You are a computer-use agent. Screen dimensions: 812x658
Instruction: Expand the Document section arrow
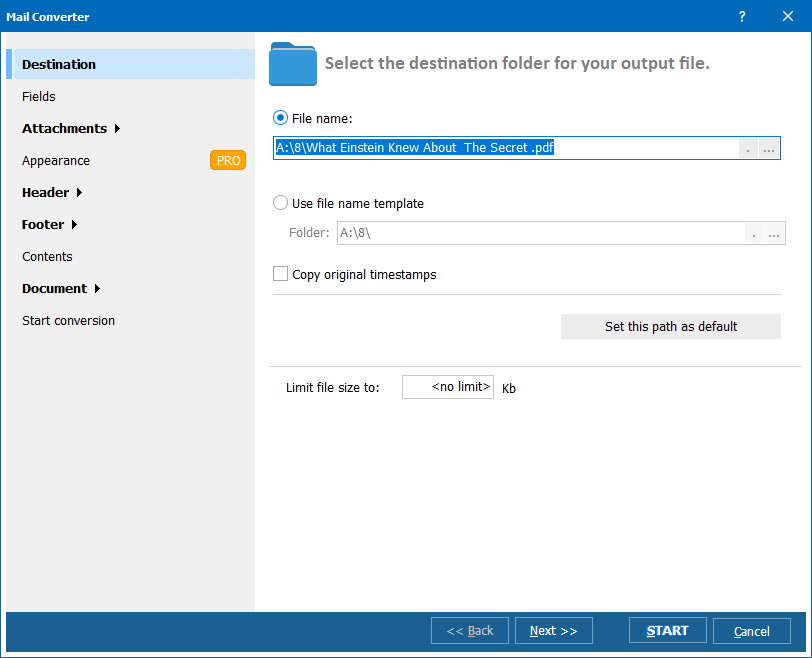pos(97,289)
